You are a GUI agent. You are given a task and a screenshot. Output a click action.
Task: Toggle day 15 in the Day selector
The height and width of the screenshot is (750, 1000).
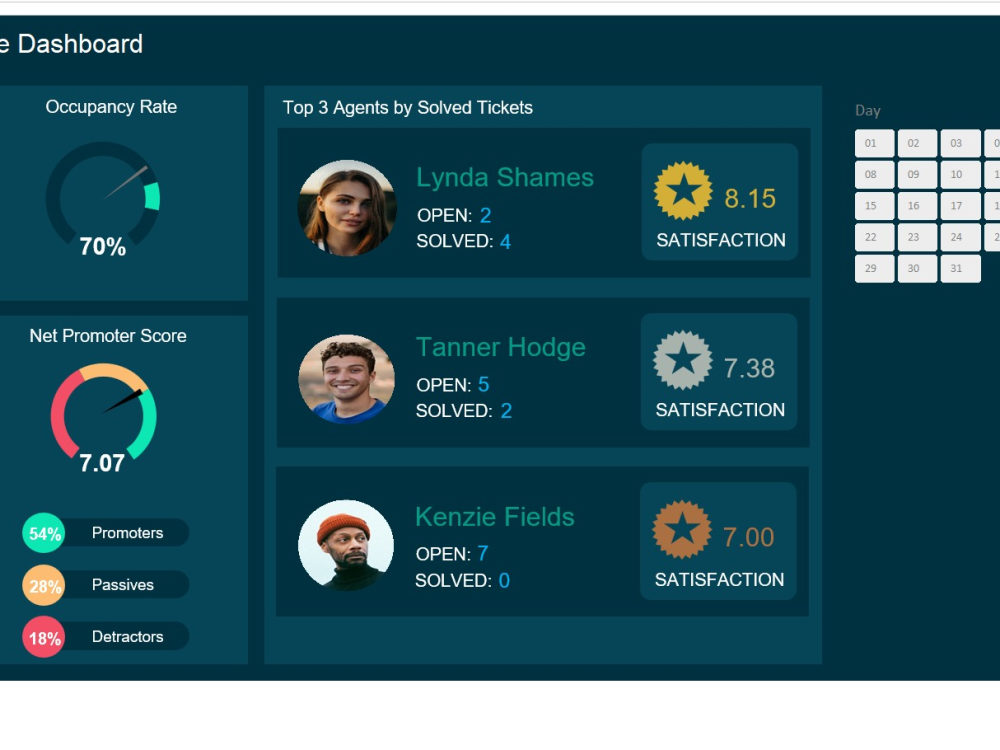[x=871, y=206]
